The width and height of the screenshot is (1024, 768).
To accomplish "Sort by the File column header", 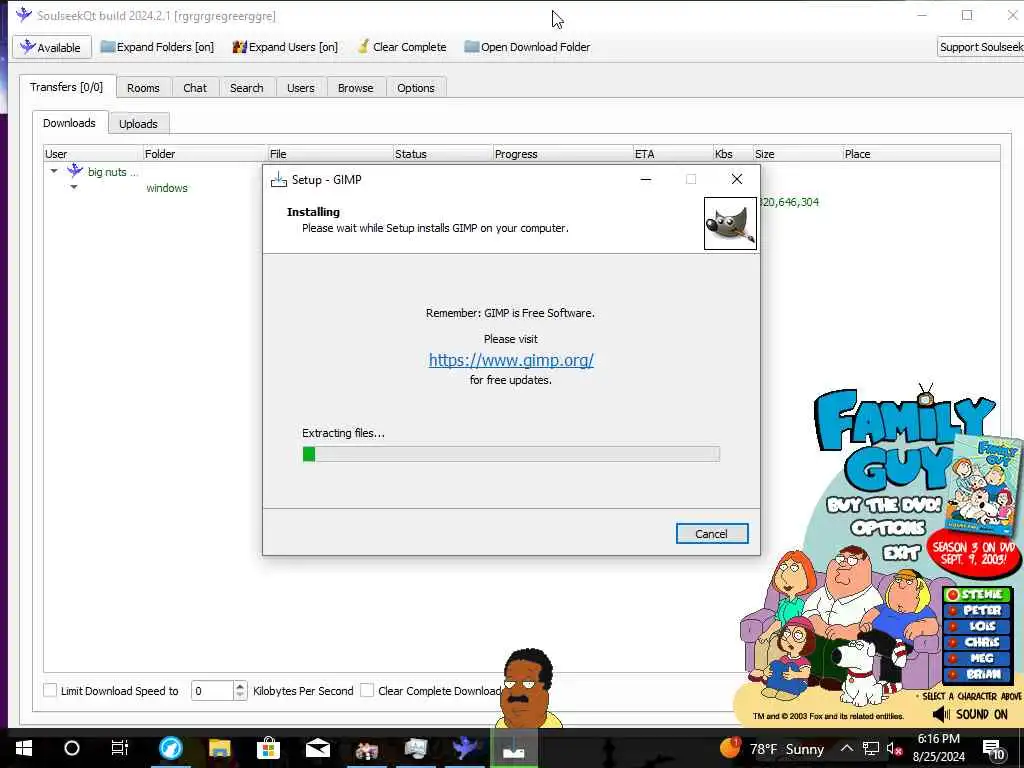I will [330, 154].
